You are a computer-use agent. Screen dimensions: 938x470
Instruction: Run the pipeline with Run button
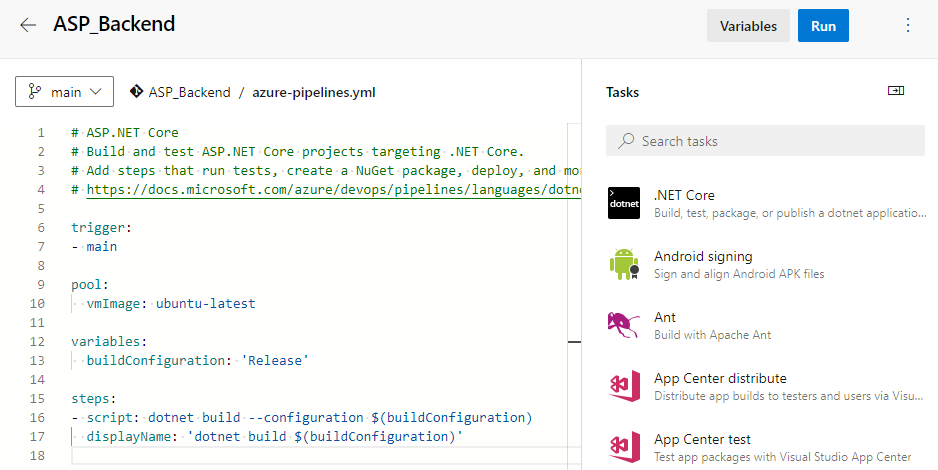(x=823, y=26)
